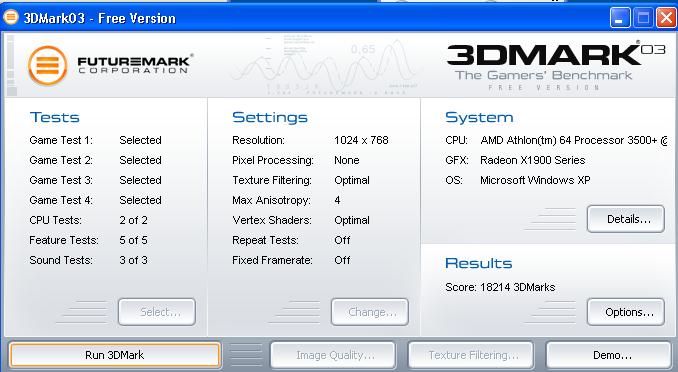Run the 3DMark benchmark
Viewport: 678px width, 372px height.
tap(115, 355)
